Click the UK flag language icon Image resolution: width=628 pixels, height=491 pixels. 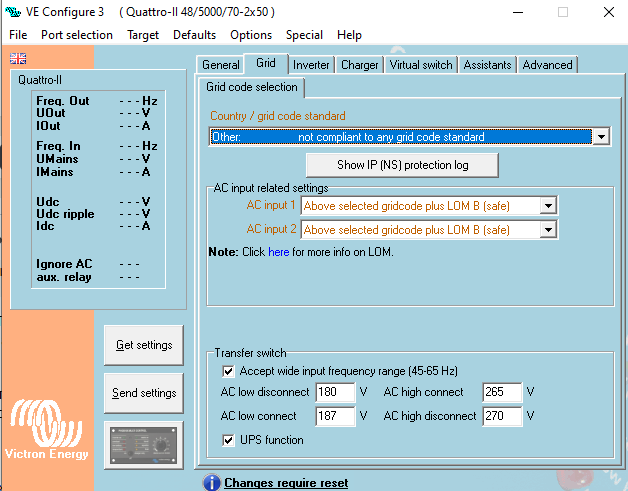pyautogui.click(x=18, y=58)
